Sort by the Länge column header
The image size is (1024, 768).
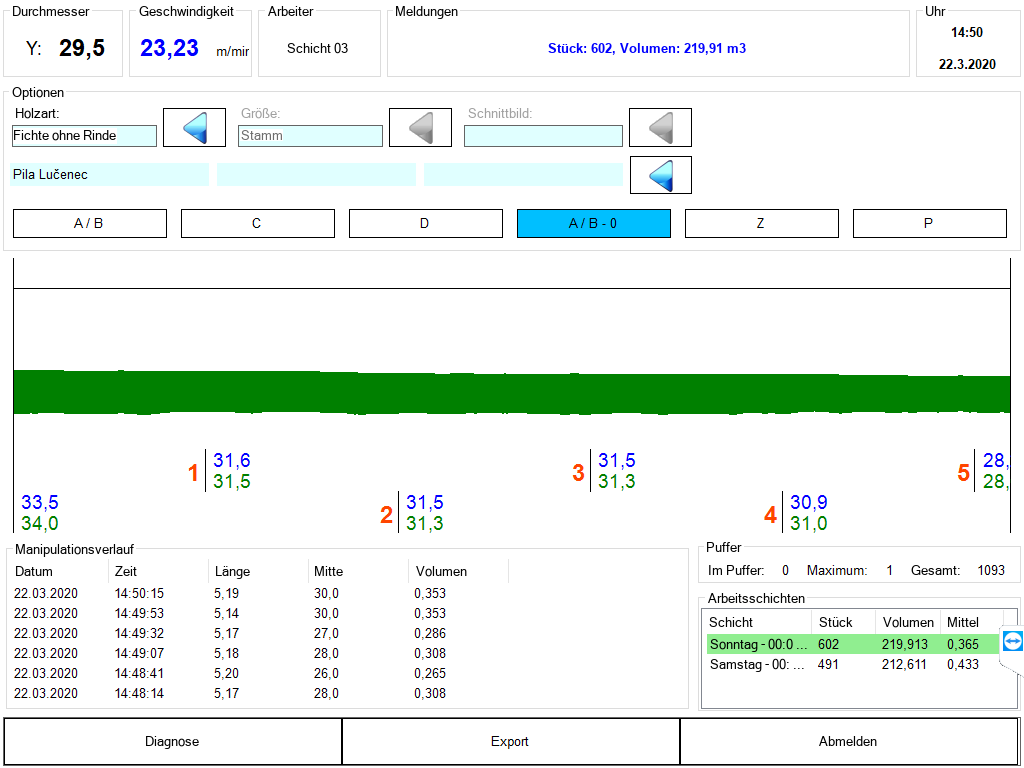pyautogui.click(x=232, y=571)
